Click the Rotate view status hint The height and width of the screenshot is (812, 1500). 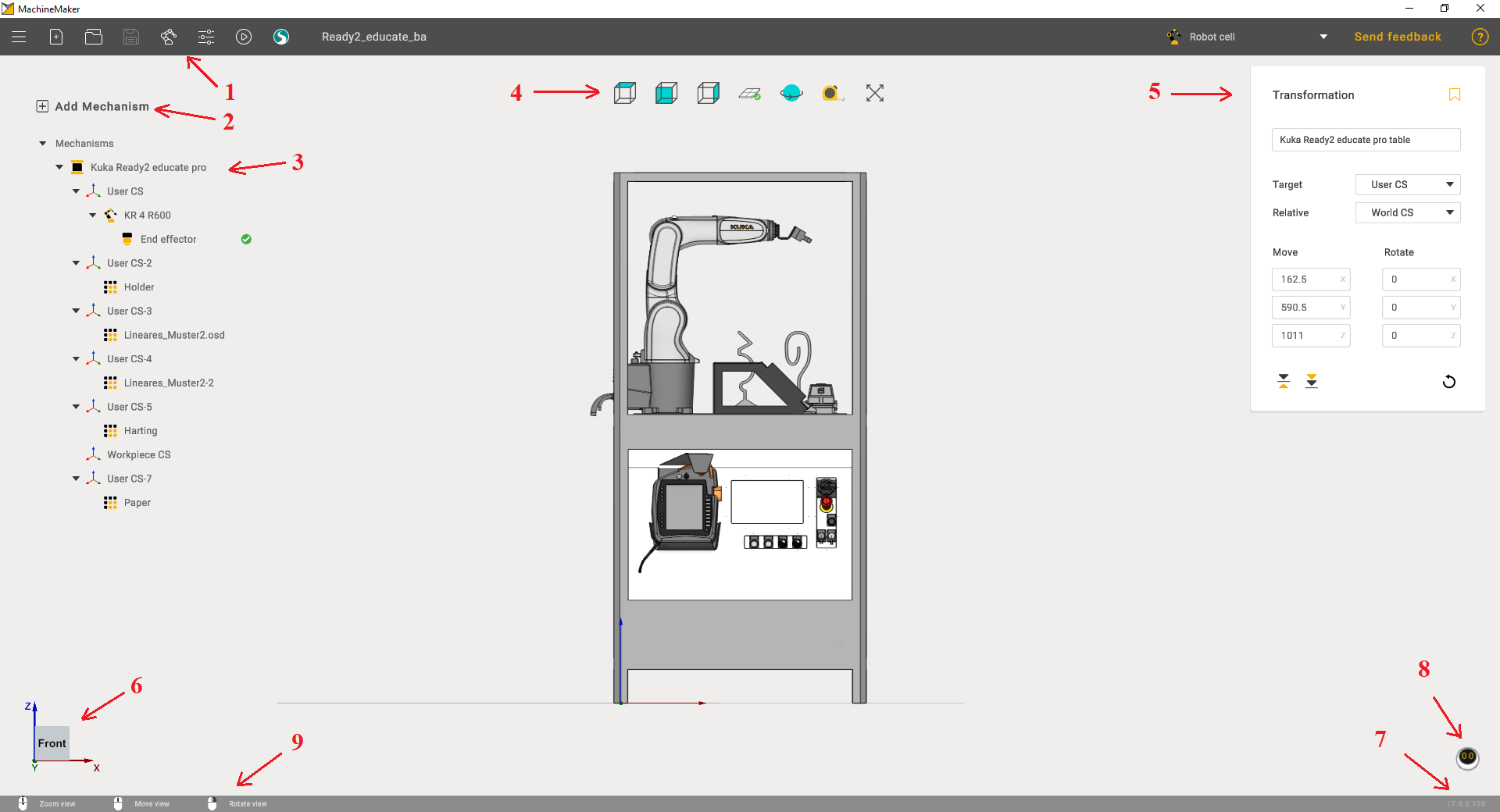(x=248, y=803)
